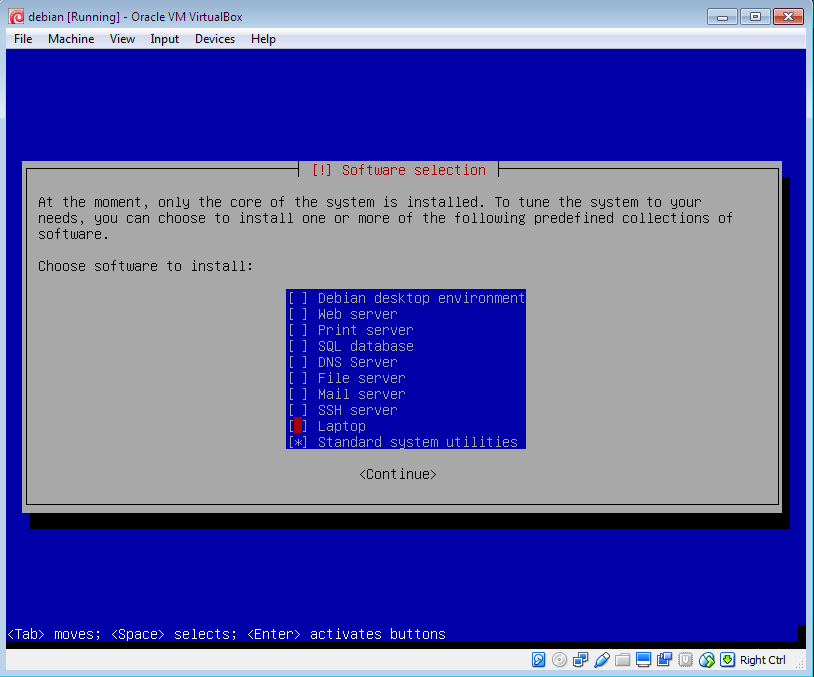Open the View menu
The width and height of the screenshot is (814, 677).
[x=123, y=39]
